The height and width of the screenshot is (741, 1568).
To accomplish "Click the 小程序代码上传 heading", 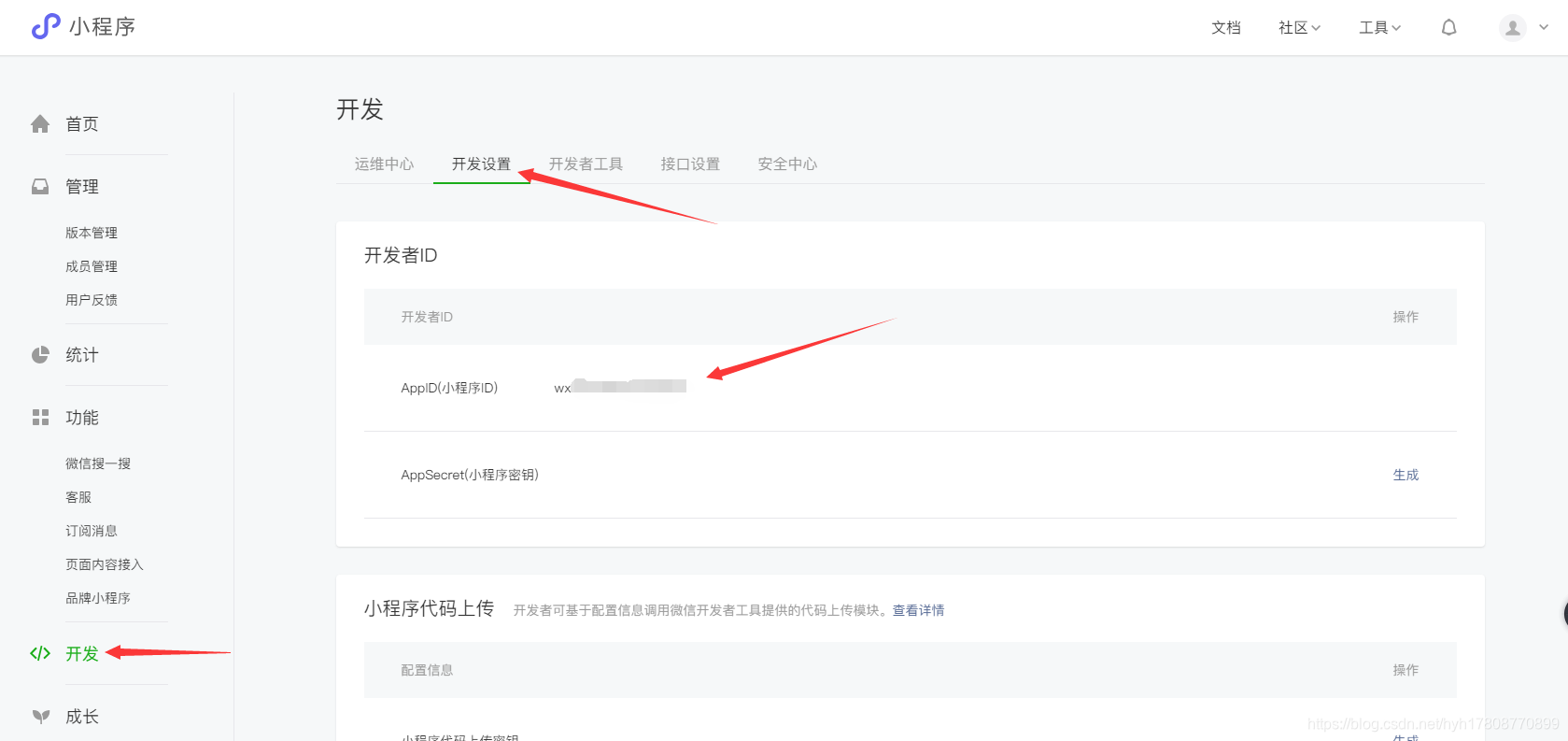I will tap(429, 608).
